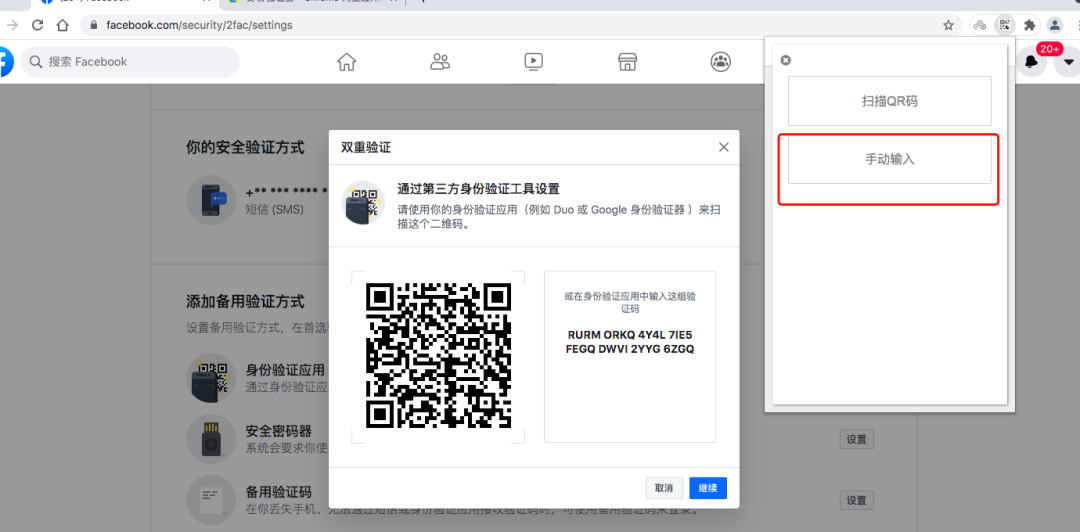Screen dimensions: 1080x532
Task: Close the extension popup with small x icon
Action: pos(785,61)
